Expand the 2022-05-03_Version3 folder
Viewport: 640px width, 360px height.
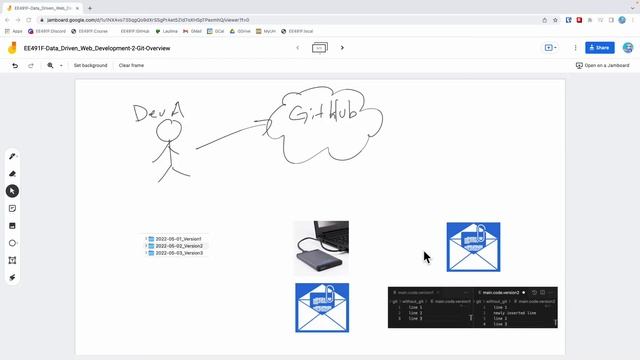point(146,253)
